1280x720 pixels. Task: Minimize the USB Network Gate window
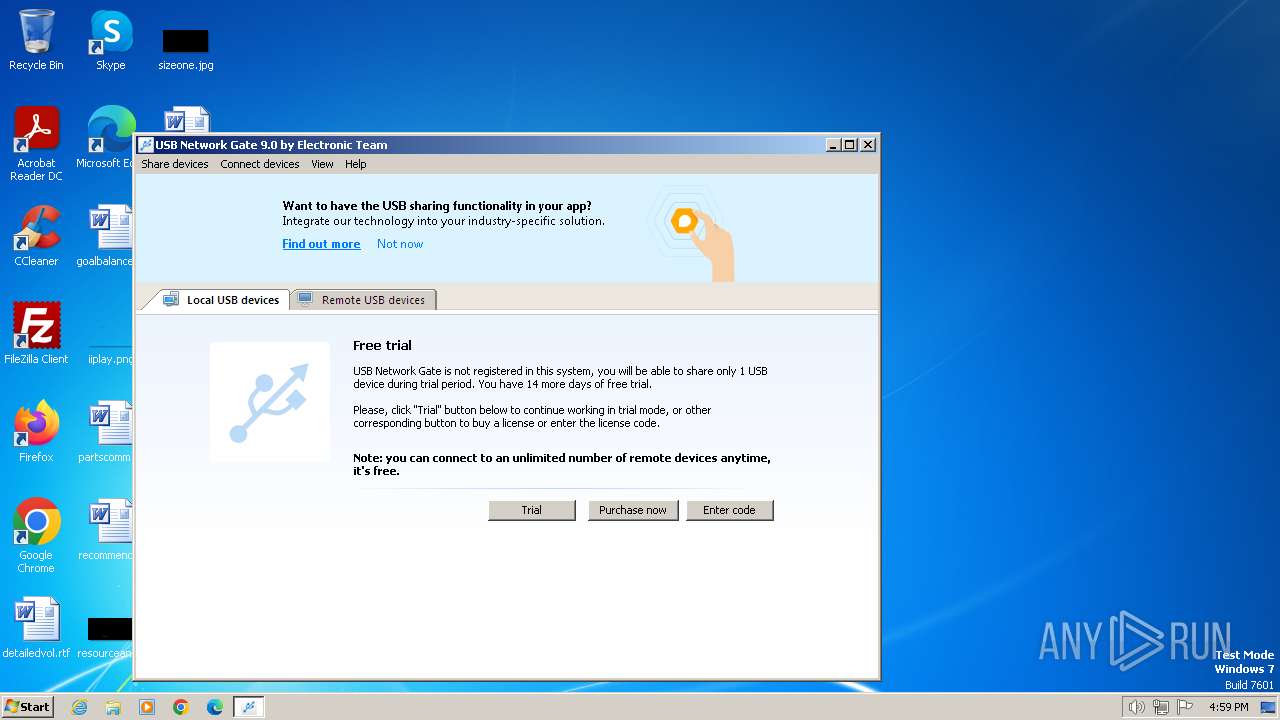(x=833, y=145)
